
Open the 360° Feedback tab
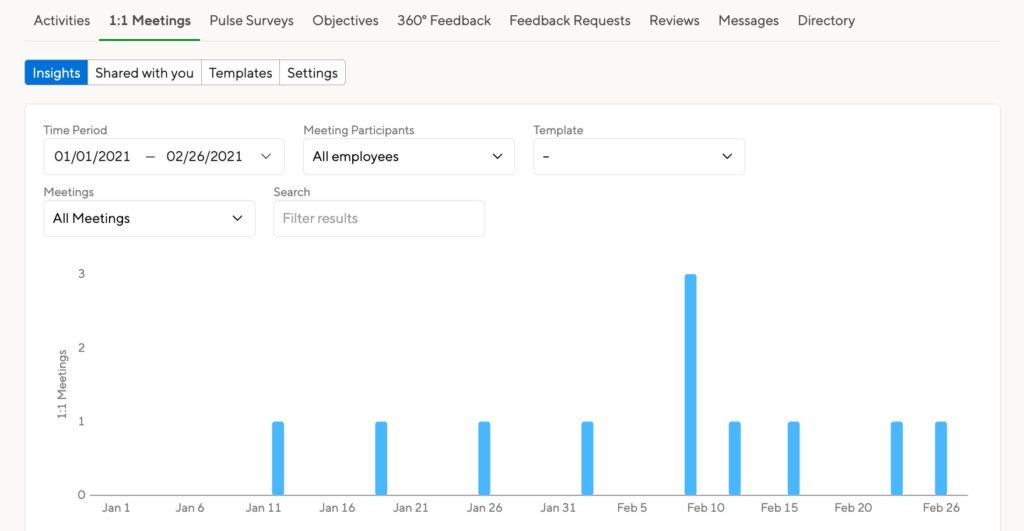pos(444,20)
